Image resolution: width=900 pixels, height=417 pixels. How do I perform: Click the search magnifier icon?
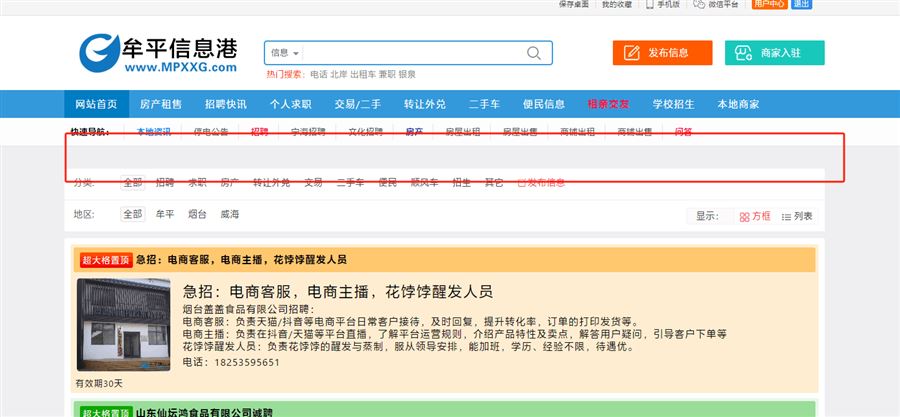[535, 53]
